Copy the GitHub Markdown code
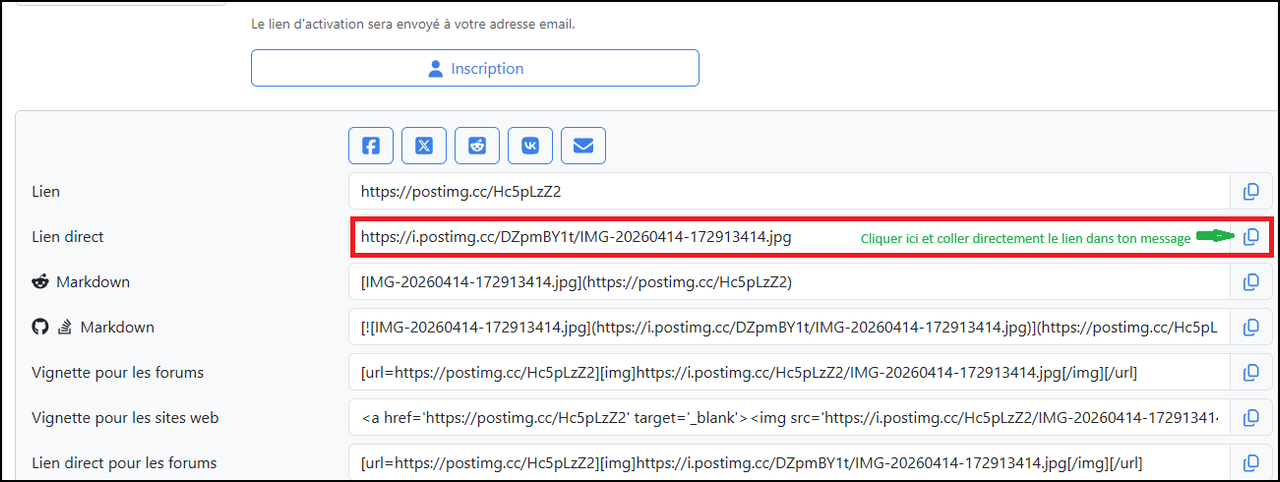This screenshot has width=1280, height=482. click(1251, 327)
